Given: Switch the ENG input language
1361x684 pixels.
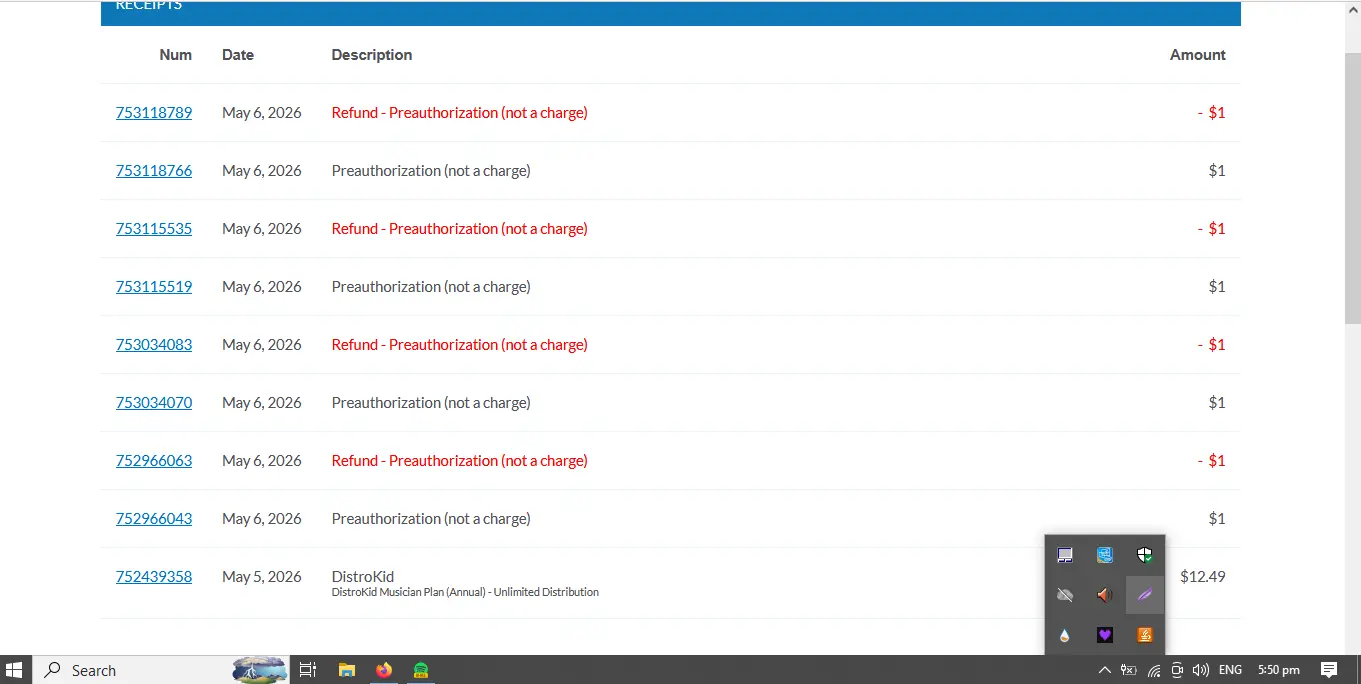Looking at the screenshot, I should 1231,670.
